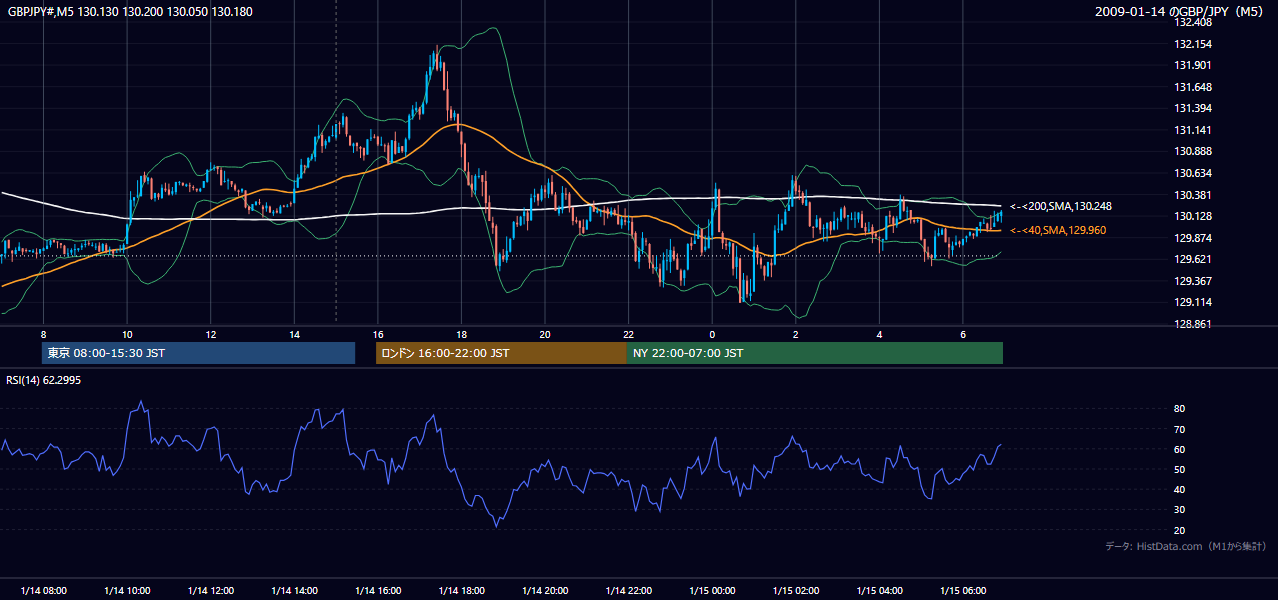The image size is (1278, 600).
Task: Click RSI scale level 30
Action: 1180,510
